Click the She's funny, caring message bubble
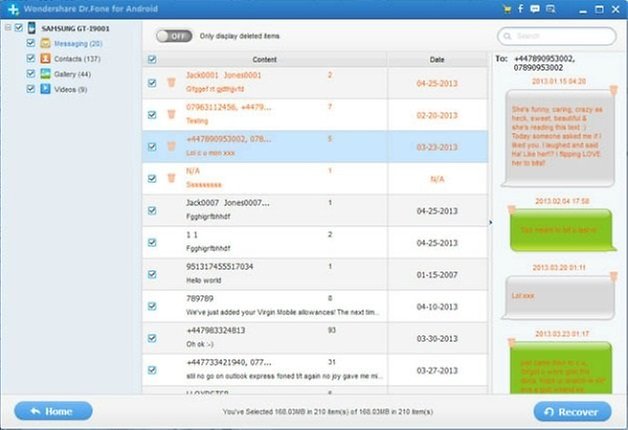 point(559,138)
